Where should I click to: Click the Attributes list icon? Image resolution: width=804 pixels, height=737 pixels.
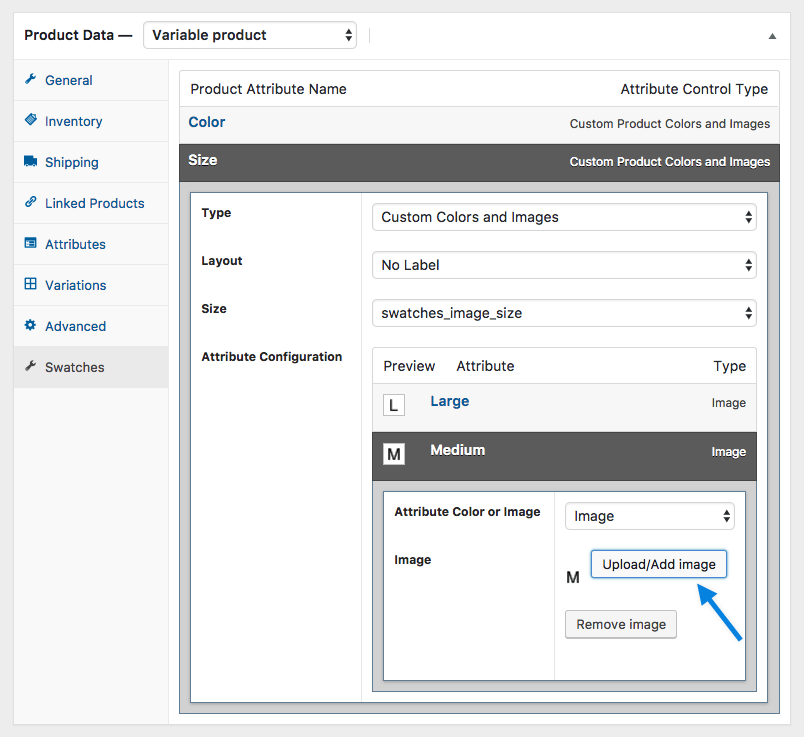coord(30,244)
